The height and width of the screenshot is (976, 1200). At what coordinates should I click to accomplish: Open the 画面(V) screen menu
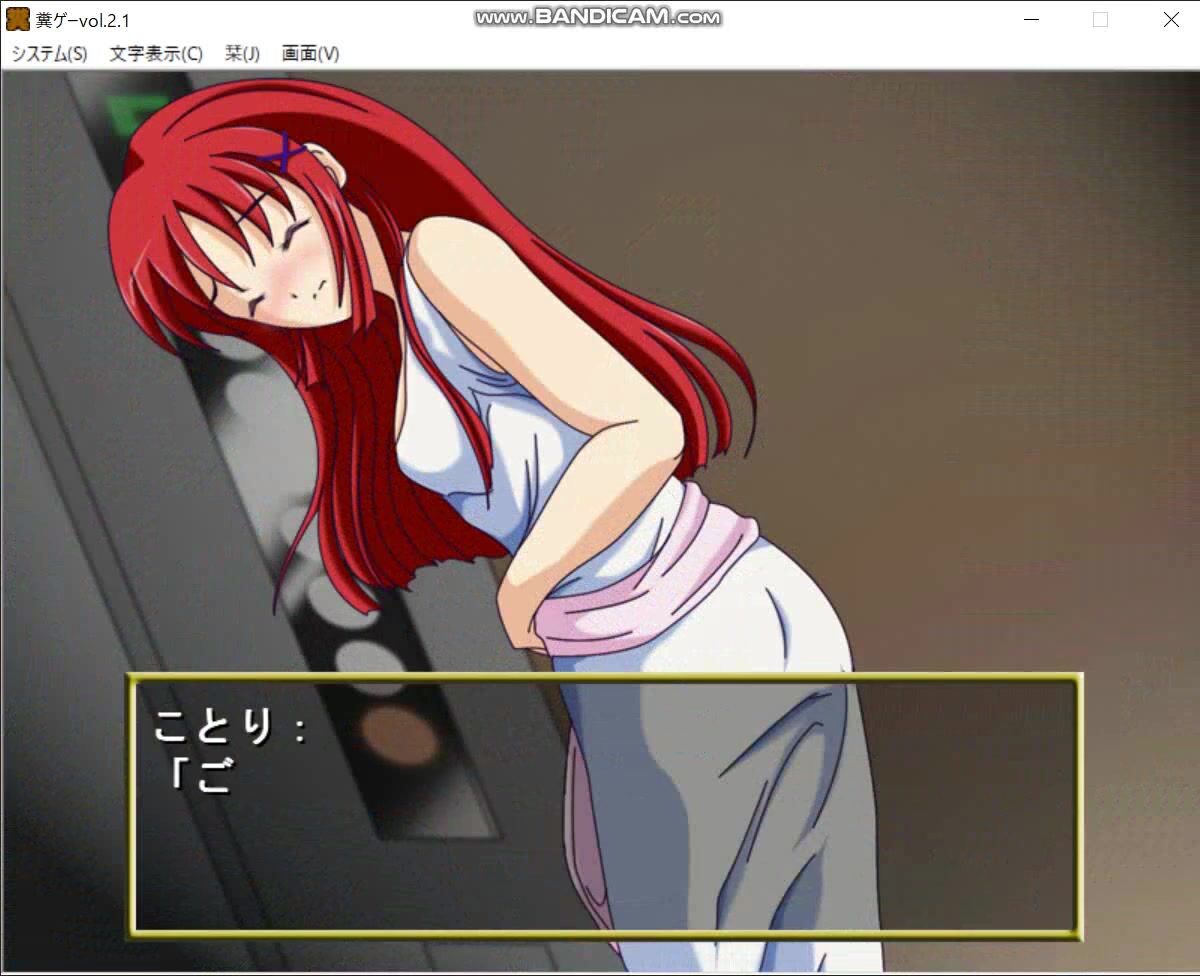310,54
